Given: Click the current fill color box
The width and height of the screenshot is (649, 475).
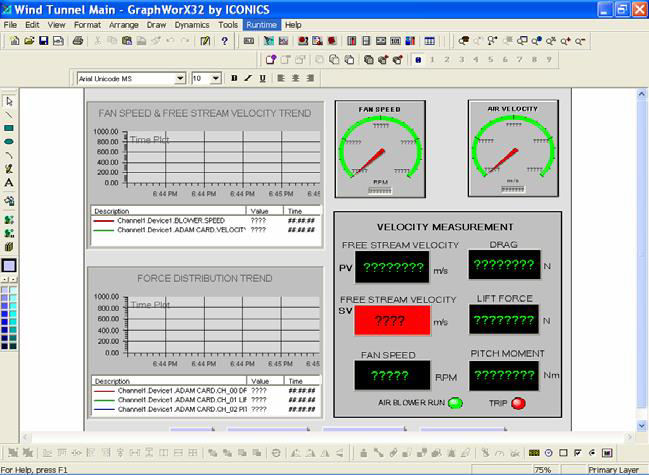Looking at the screenshot, I should [9, 266].
